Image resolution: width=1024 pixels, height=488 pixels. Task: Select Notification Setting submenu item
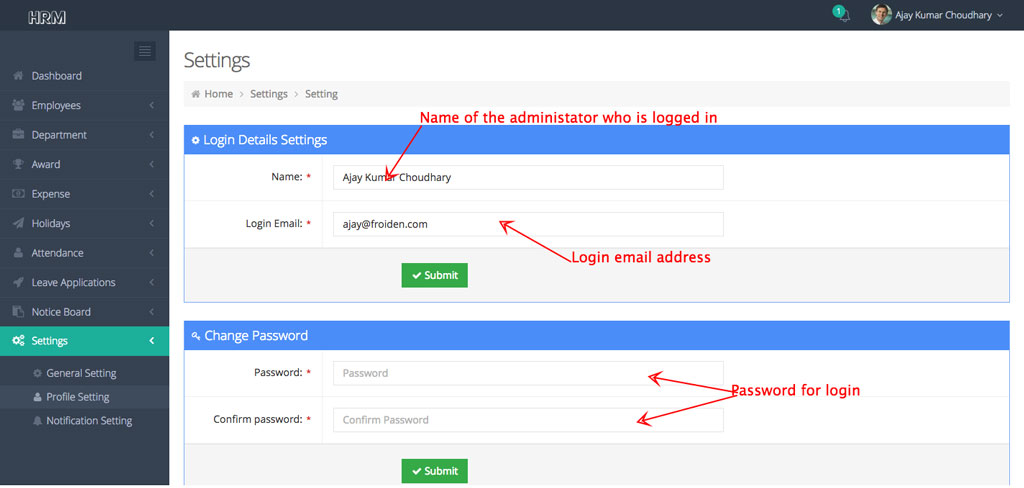(x=89, y=421)
